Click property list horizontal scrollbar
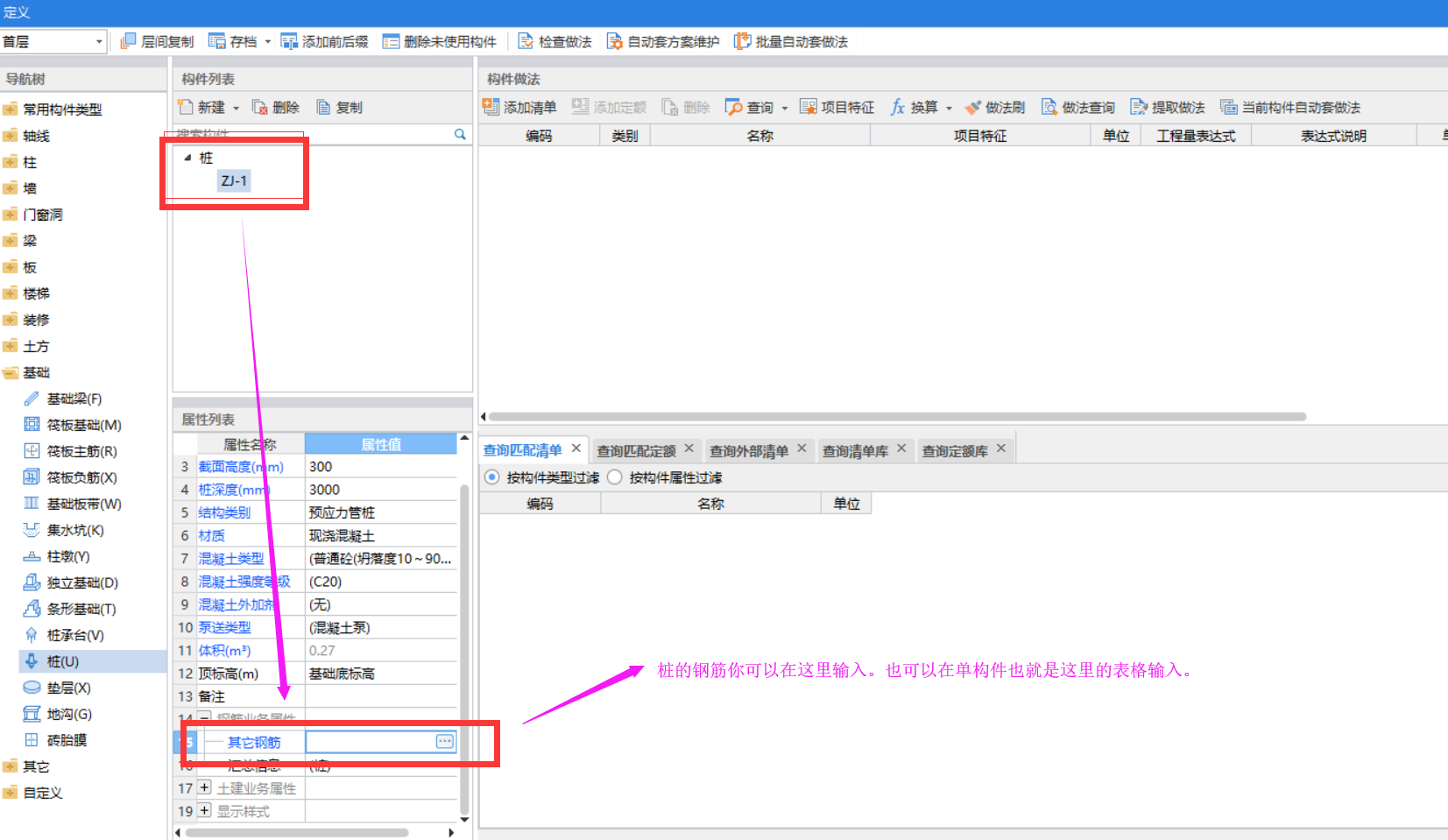The image size is (1448, 840). 297,832
